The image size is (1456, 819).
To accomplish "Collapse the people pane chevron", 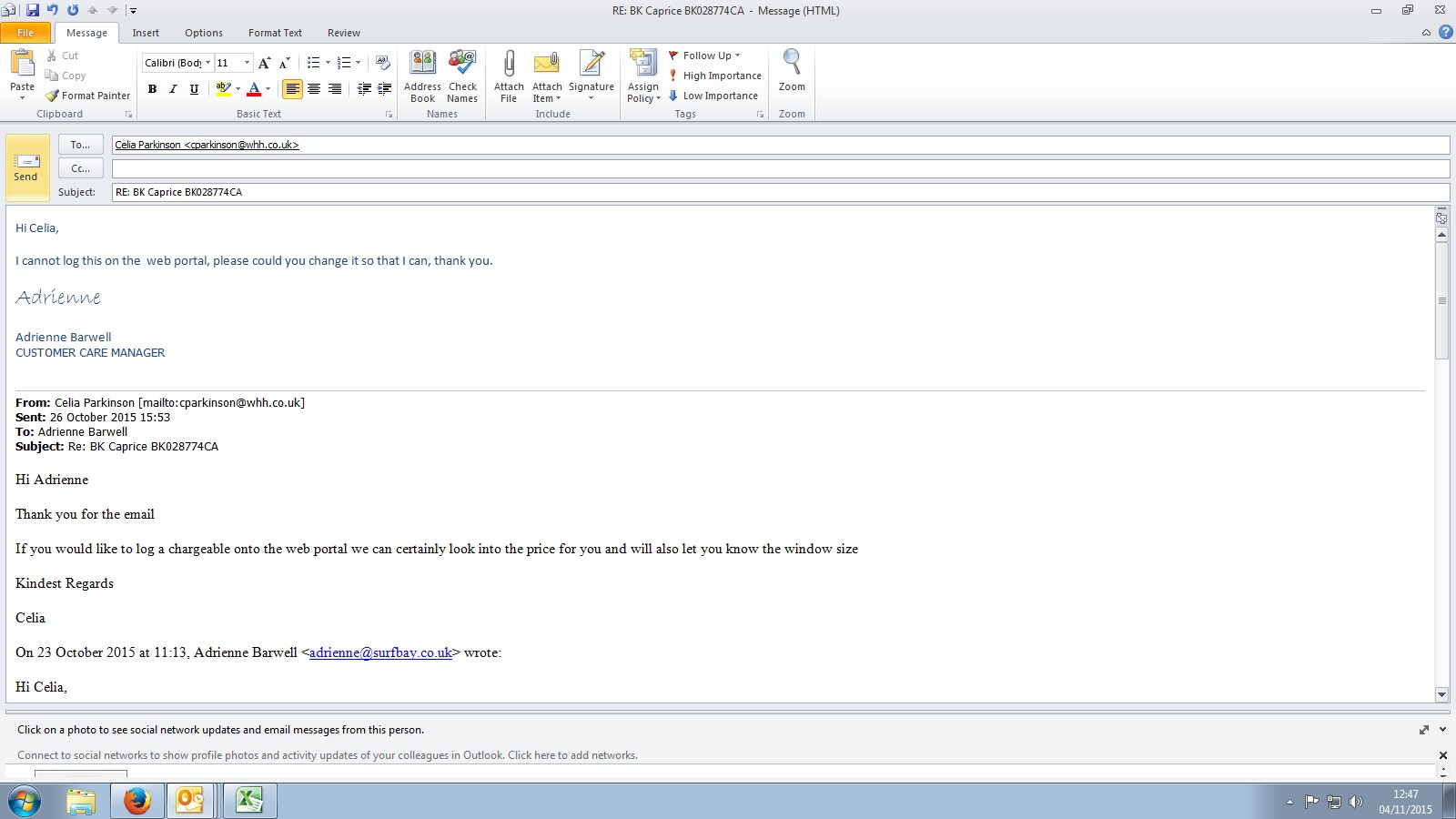I will 1442,730.
